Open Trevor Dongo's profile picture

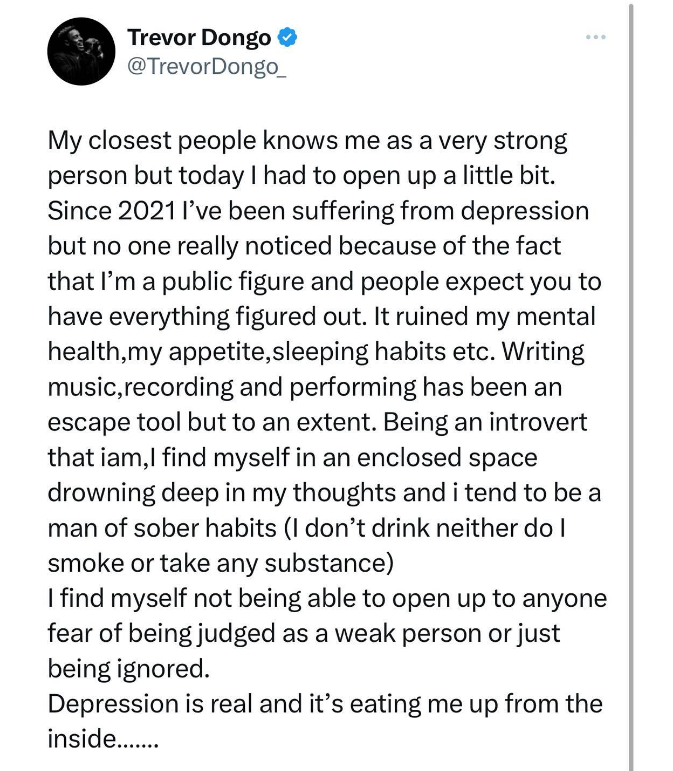click(81, 51)
